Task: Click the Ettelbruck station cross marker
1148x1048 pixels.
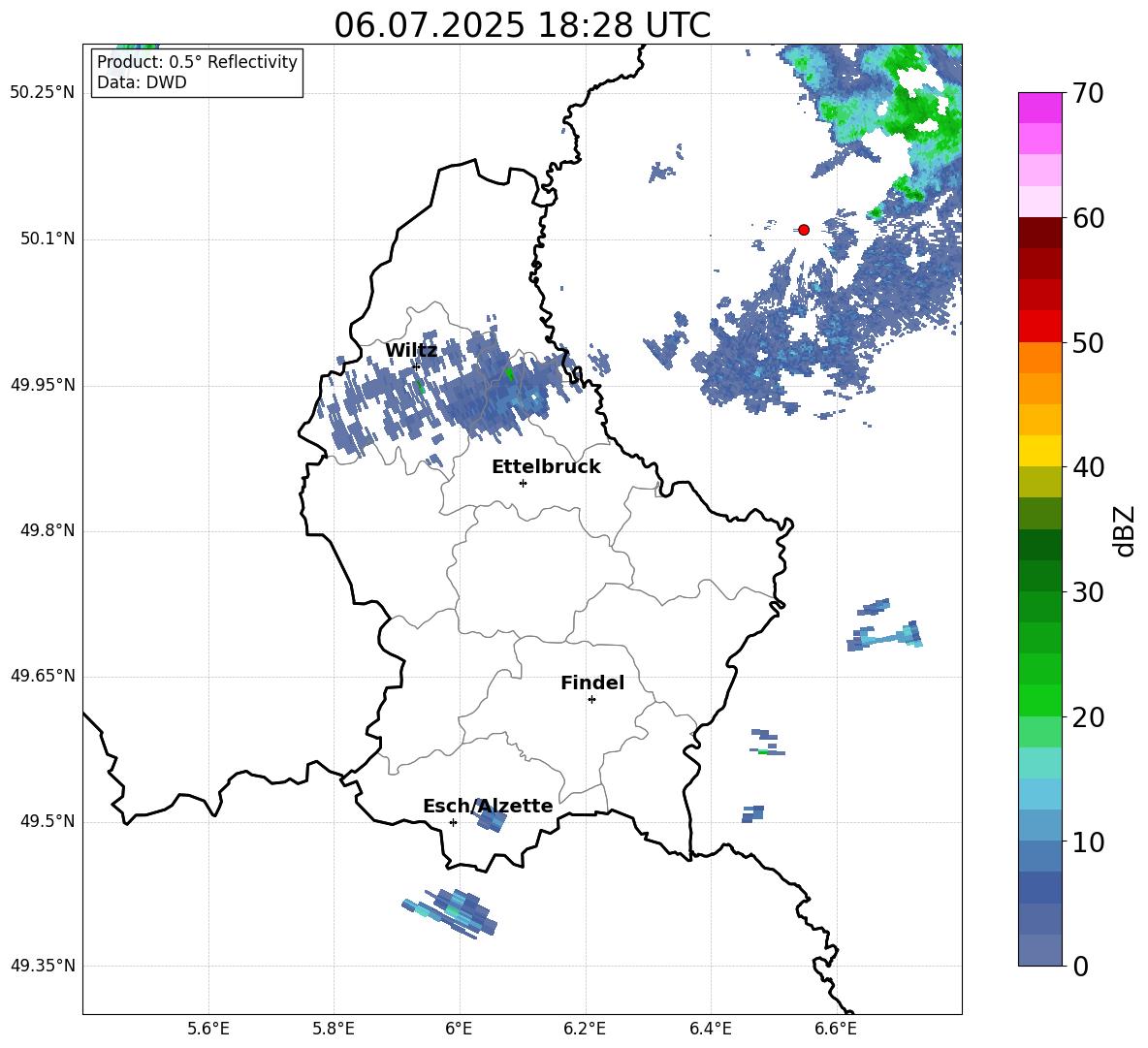Action: pos(523,483)
